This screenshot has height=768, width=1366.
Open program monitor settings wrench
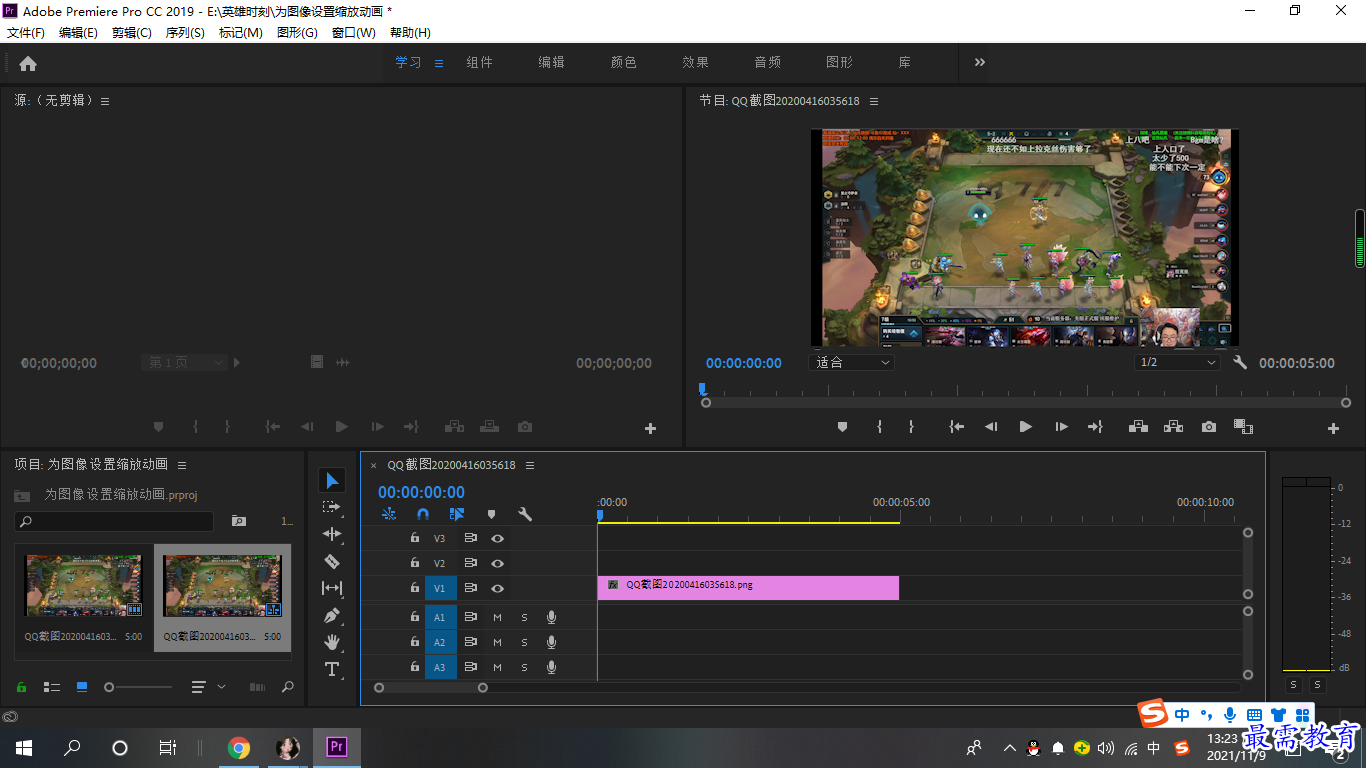coord(1240,363)
